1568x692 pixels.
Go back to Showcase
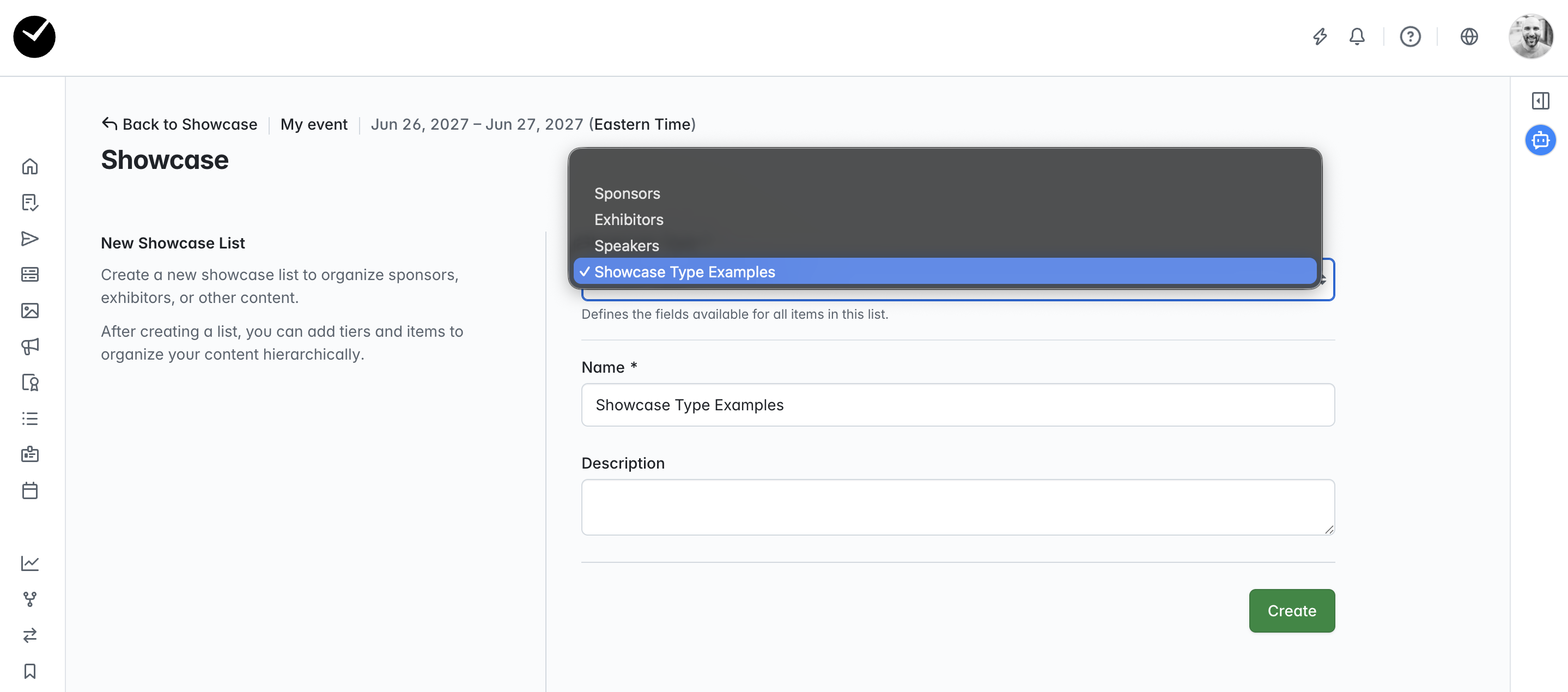click(180, 124)
